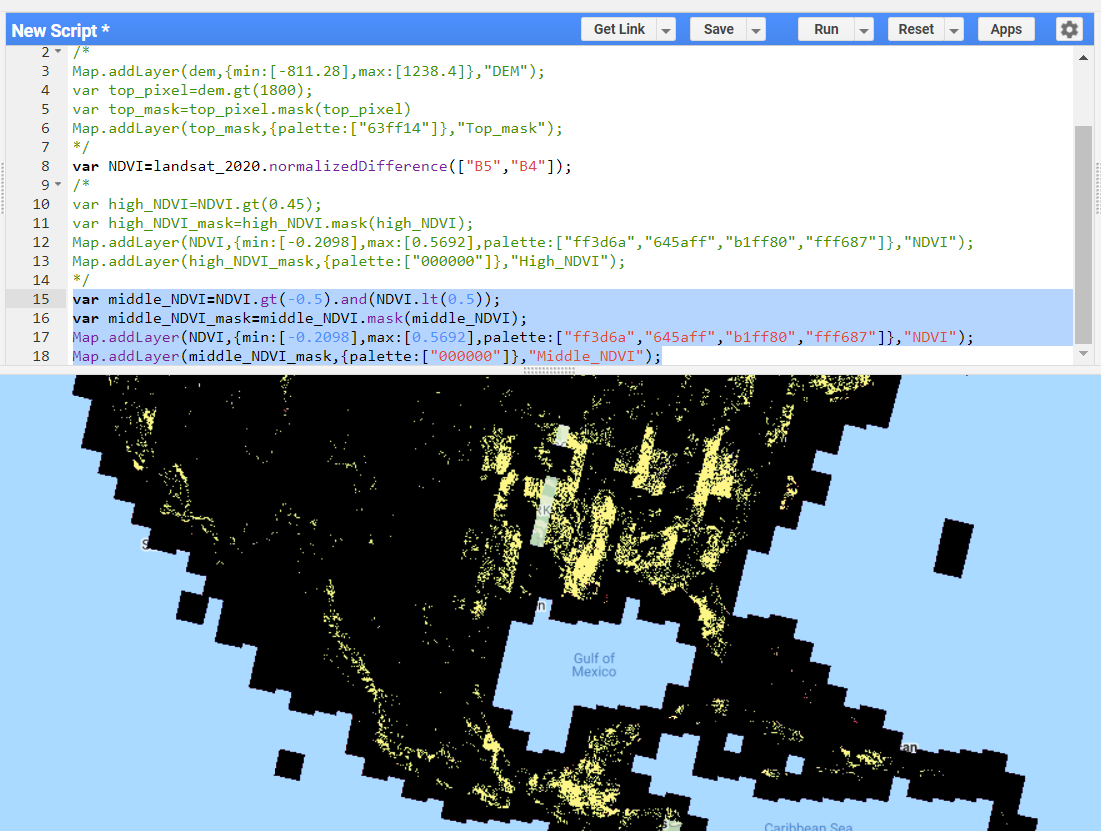Open the settings gear menu
Image resolution: width=1101 pixels, height=831 pixels.
1069,30
